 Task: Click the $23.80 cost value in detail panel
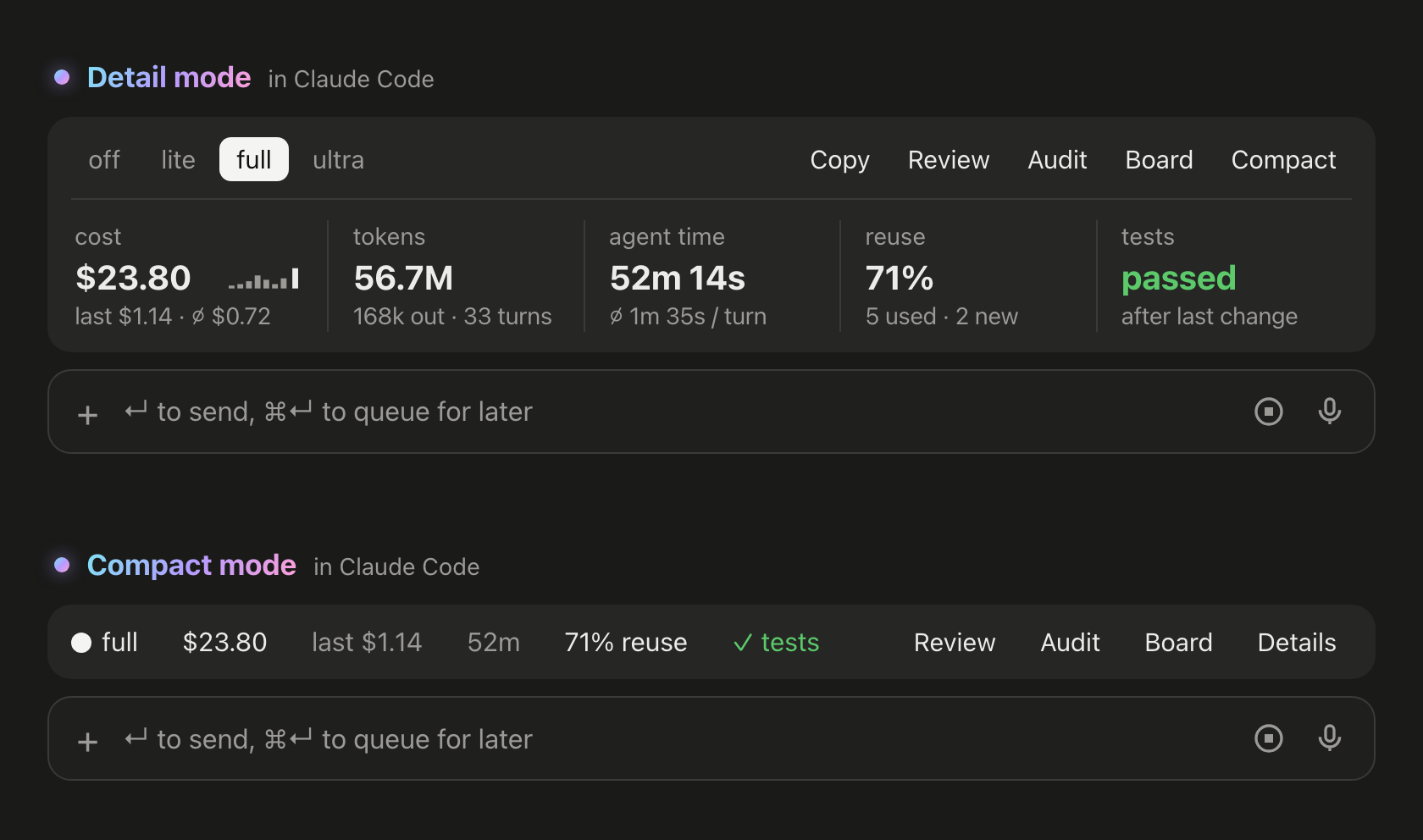click(133, 279)
